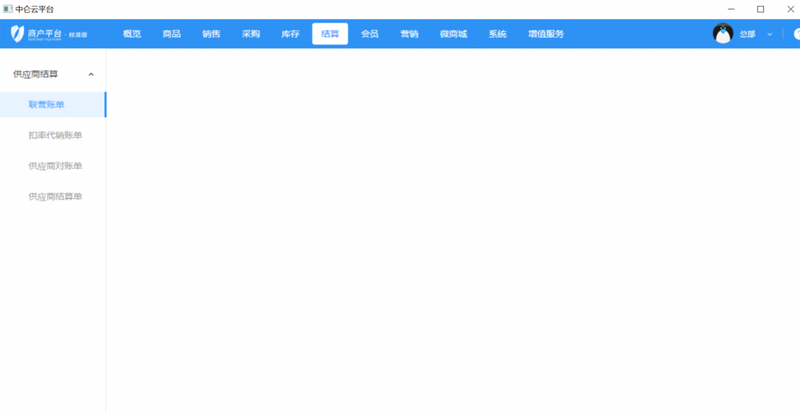800x413 pixels.
Task: Open 供应商结算单 in the sidebar
Action: click(x=53, y=197)
